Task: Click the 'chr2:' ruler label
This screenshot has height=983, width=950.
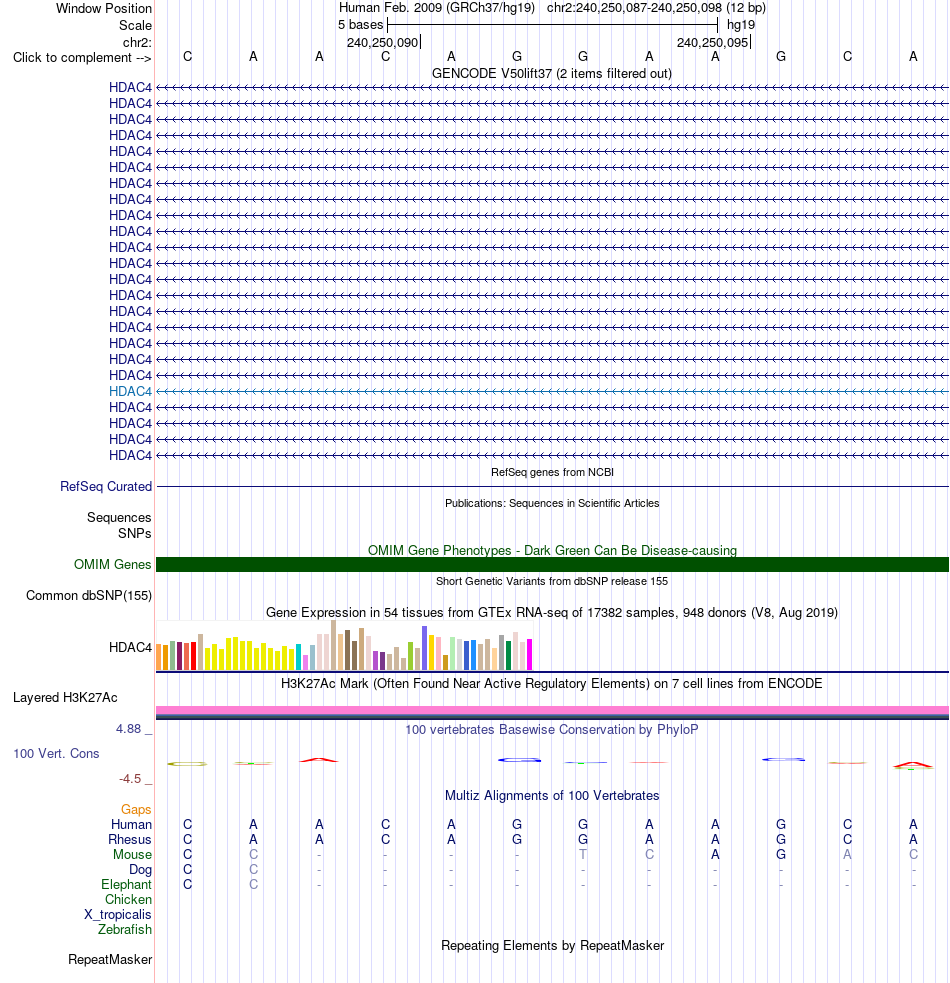Action: click(x=137, y=43)
